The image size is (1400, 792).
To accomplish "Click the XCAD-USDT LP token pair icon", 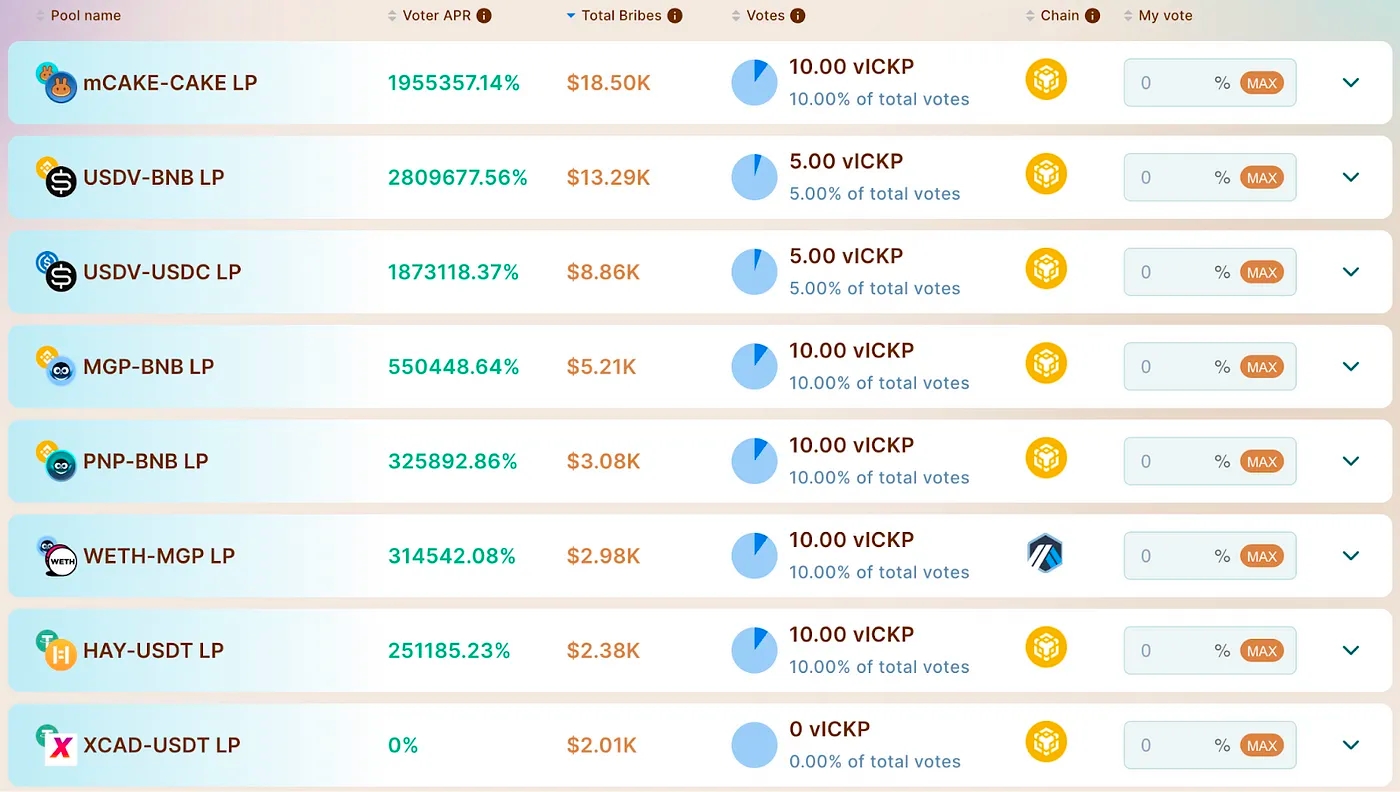I will [59, 745].
